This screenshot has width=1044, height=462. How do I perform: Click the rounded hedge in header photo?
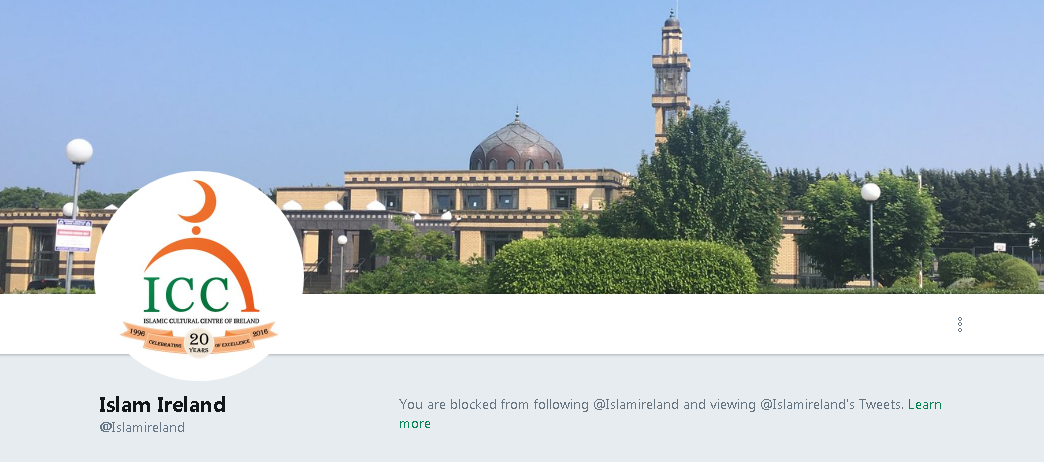(x=621, y=266)
